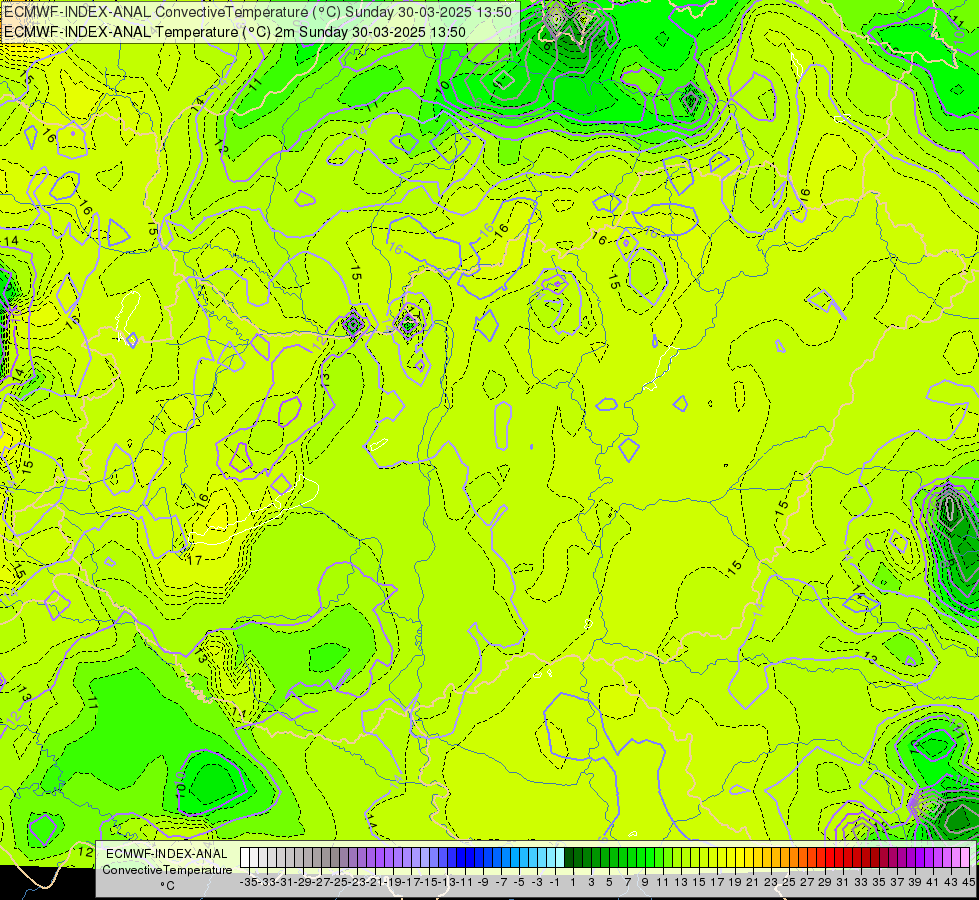
Task: Click the -35 legend scale value
Action: click(249, 883)
